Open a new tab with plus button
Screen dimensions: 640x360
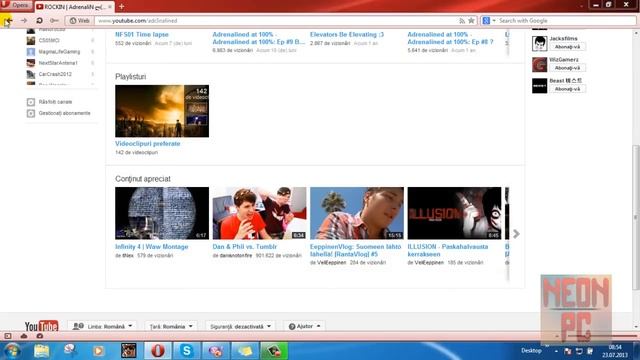(121, 7)
